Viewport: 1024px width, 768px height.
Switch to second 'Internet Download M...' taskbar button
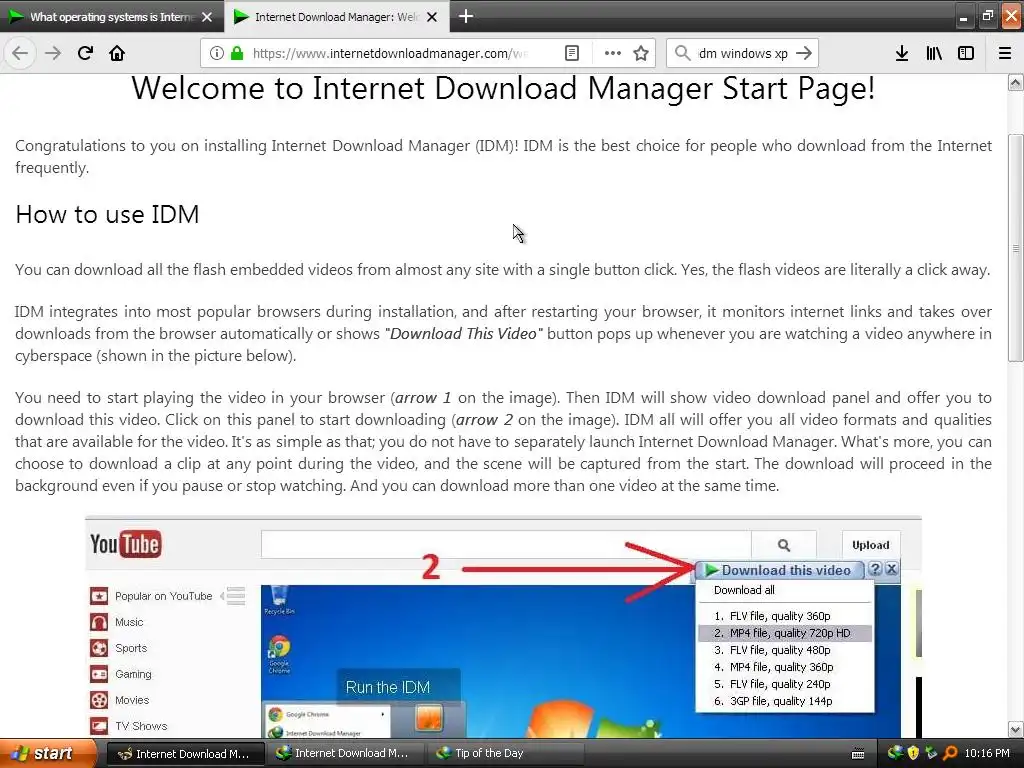345,754
